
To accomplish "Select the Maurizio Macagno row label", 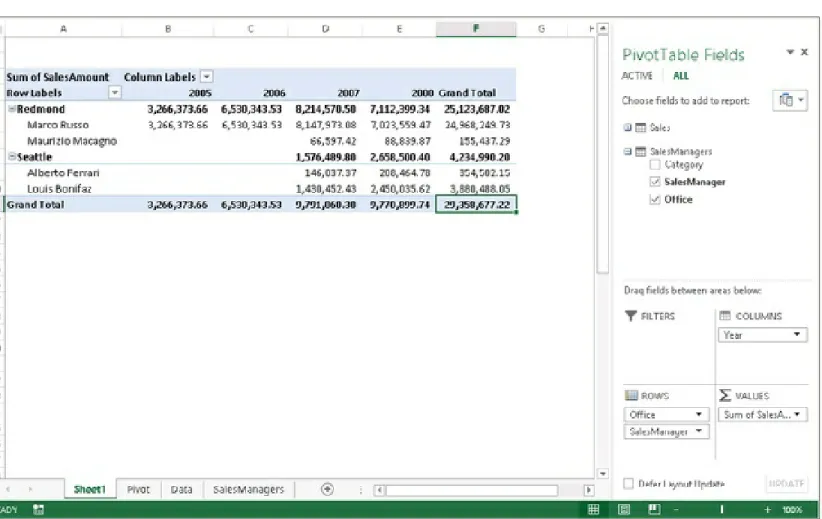I will (72, 141).
